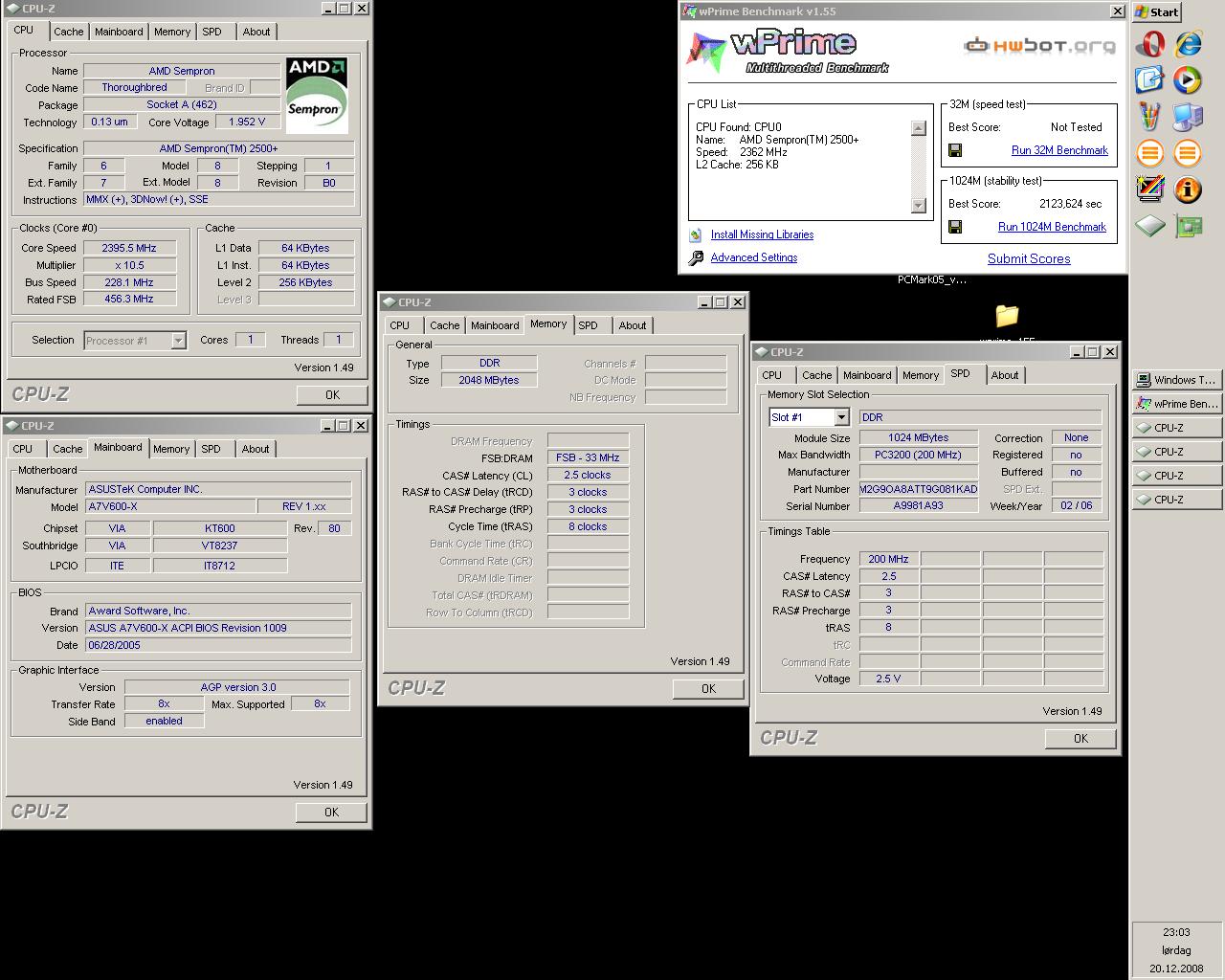The width and height of the screenshot is (1225, 980).
Task: Open the desktop folder icon
Action: (x=1007, y=315)
